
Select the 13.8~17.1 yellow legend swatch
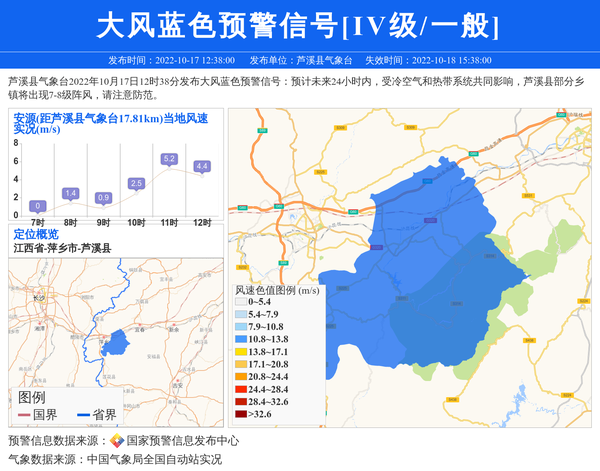240,352
